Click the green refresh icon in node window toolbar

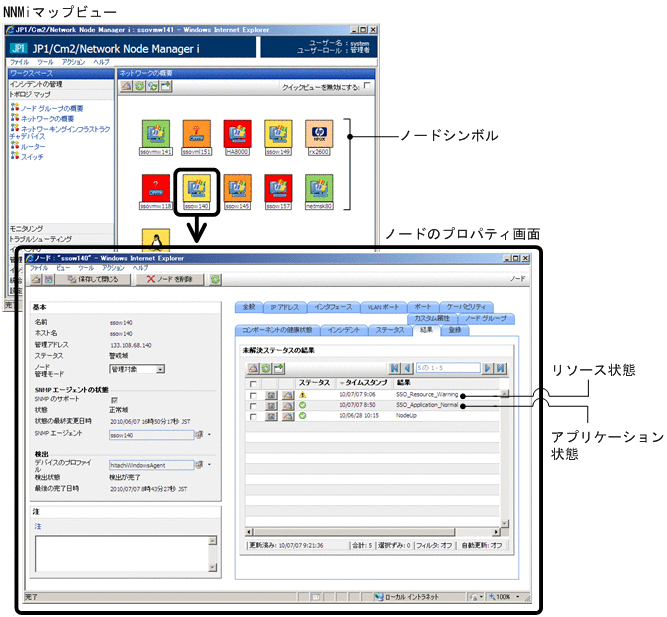[x=216, y=280]
